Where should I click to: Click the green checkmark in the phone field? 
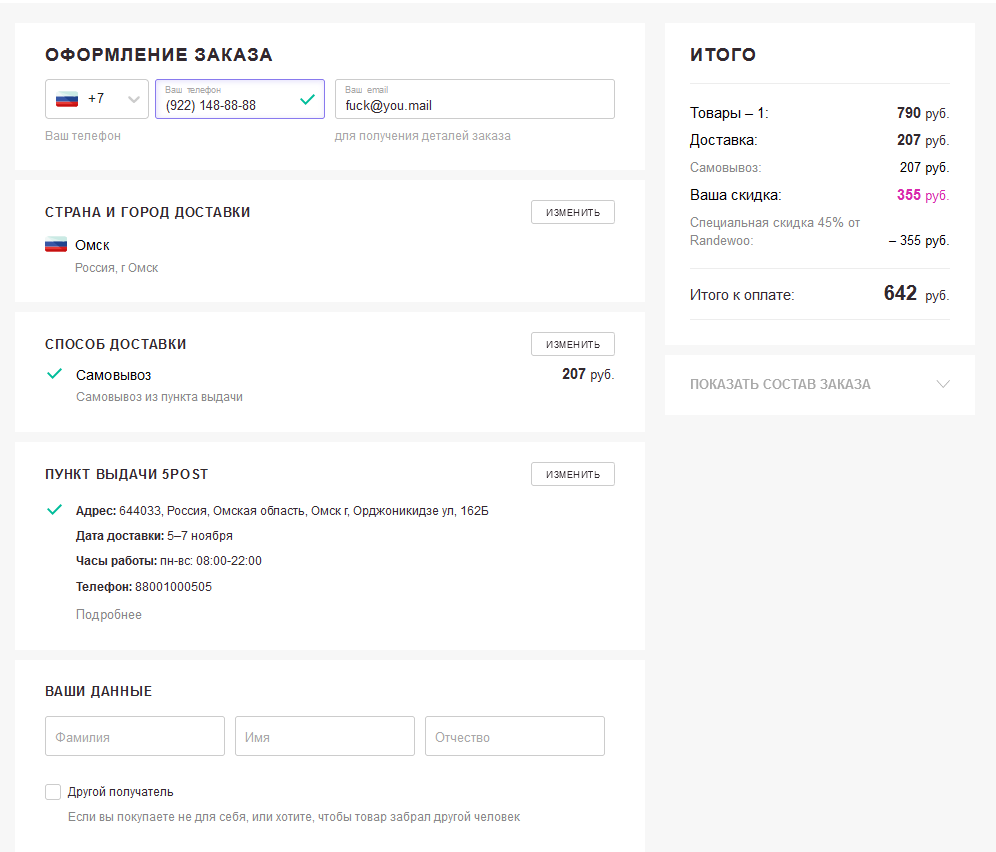(307, 99)
